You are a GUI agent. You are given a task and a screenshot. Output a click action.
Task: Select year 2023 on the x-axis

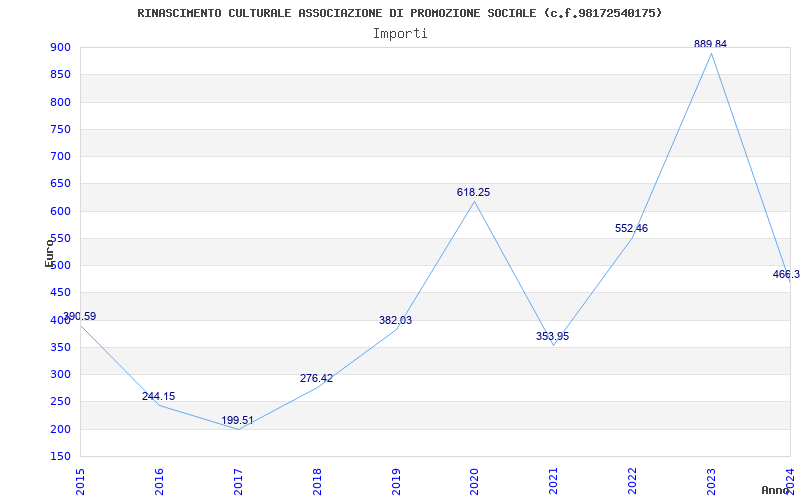(711, 479)
